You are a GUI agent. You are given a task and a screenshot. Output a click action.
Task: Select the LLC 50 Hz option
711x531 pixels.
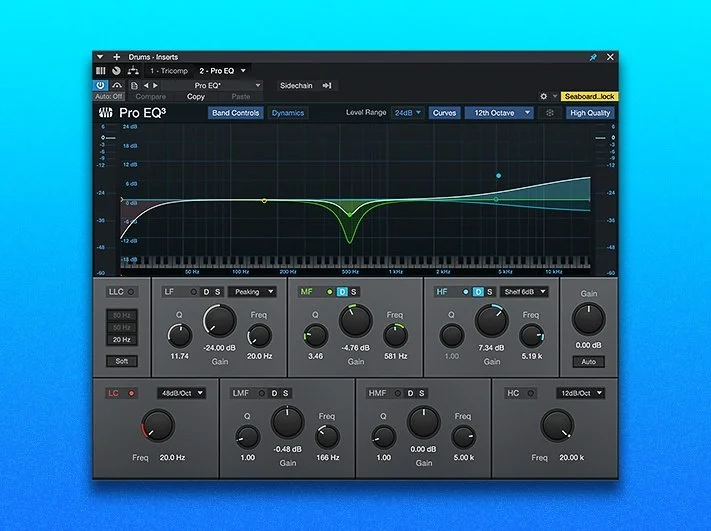pos(122,327)
